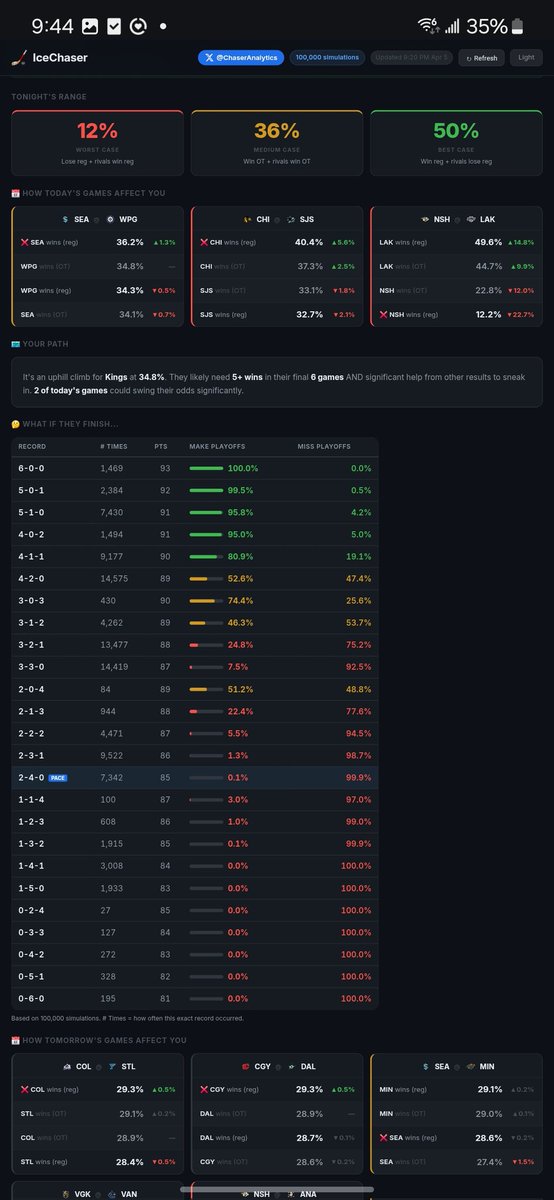This screenshot has width=554, height=1200.
Task: Tap the DAL team logo in tomorrow's games
Action: 292,1067
